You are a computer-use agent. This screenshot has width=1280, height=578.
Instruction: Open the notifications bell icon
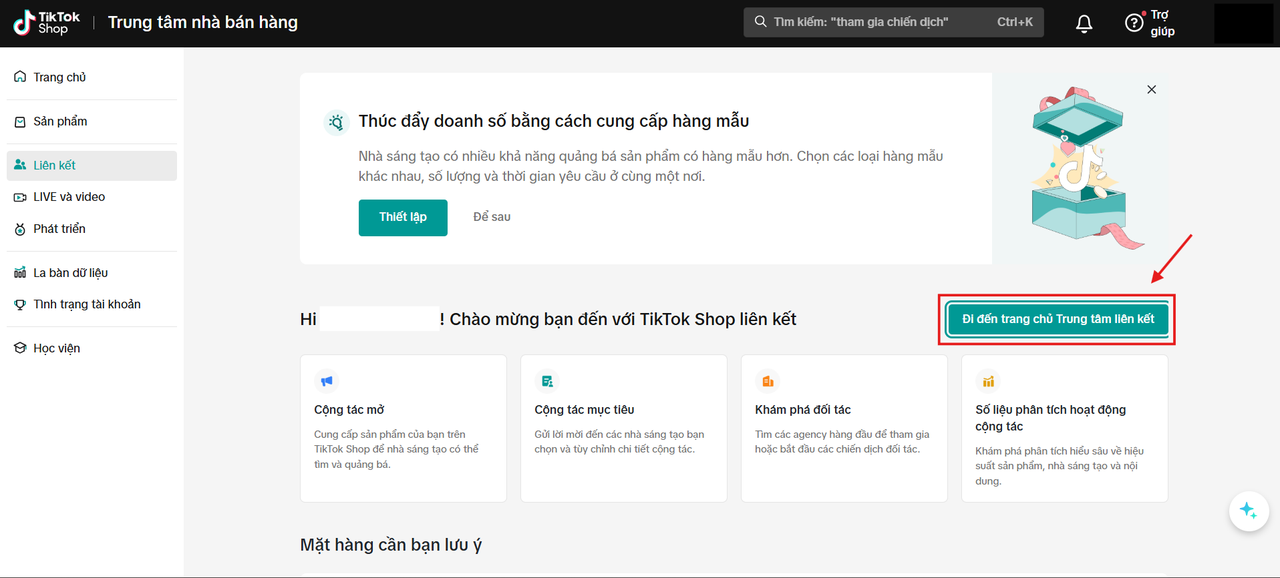pyautogui.click(x=1083, y=22)
